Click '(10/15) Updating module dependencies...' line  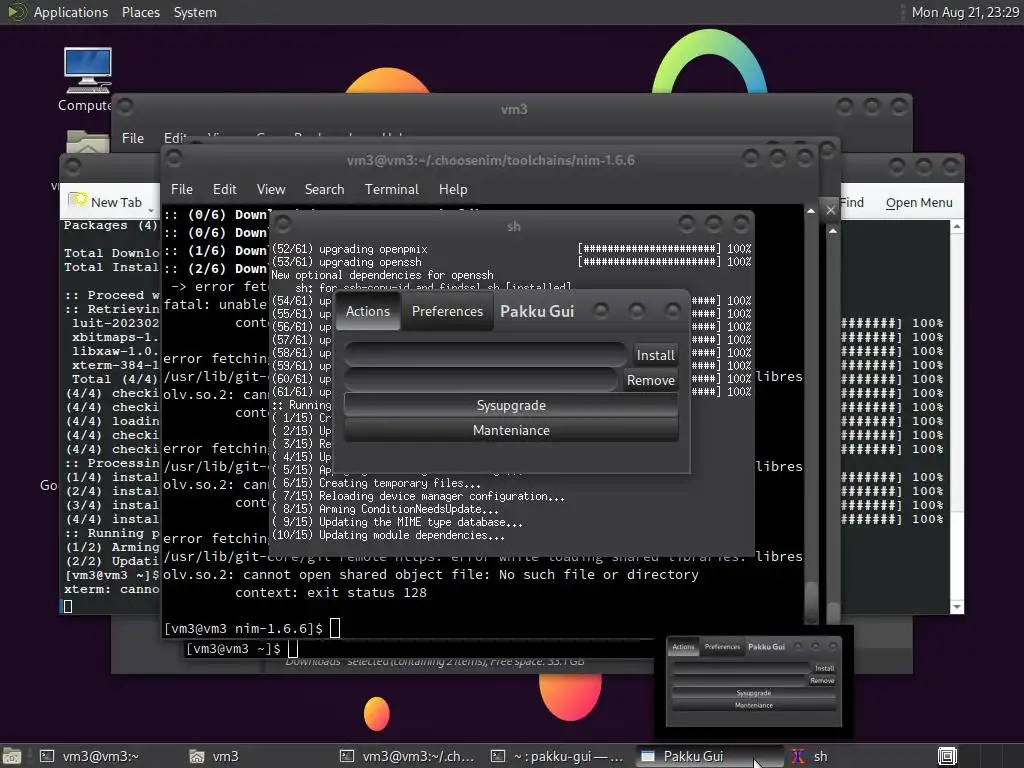tap(388, 536)
